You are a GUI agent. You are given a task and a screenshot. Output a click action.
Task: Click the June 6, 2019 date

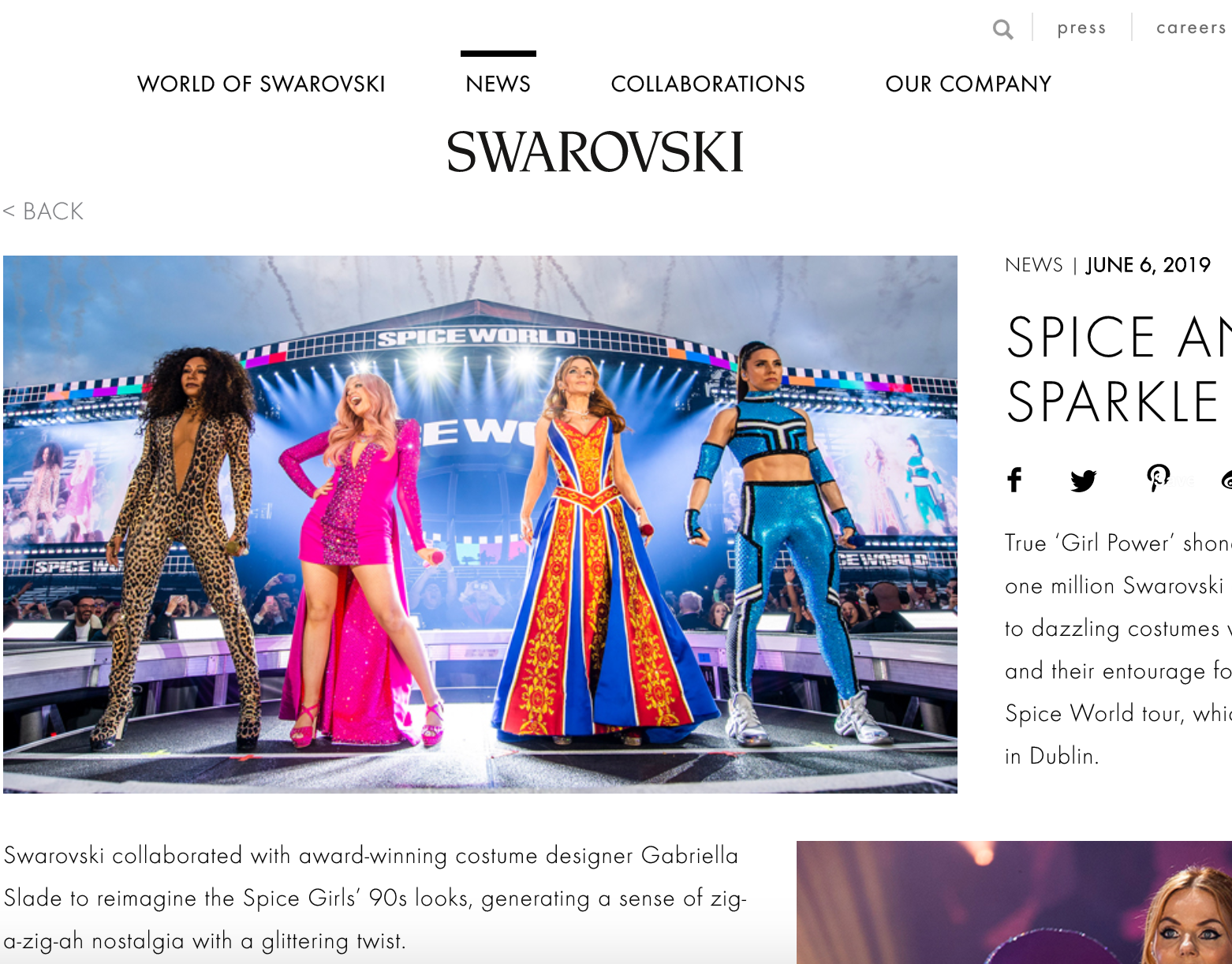(x=1148, y=265)
